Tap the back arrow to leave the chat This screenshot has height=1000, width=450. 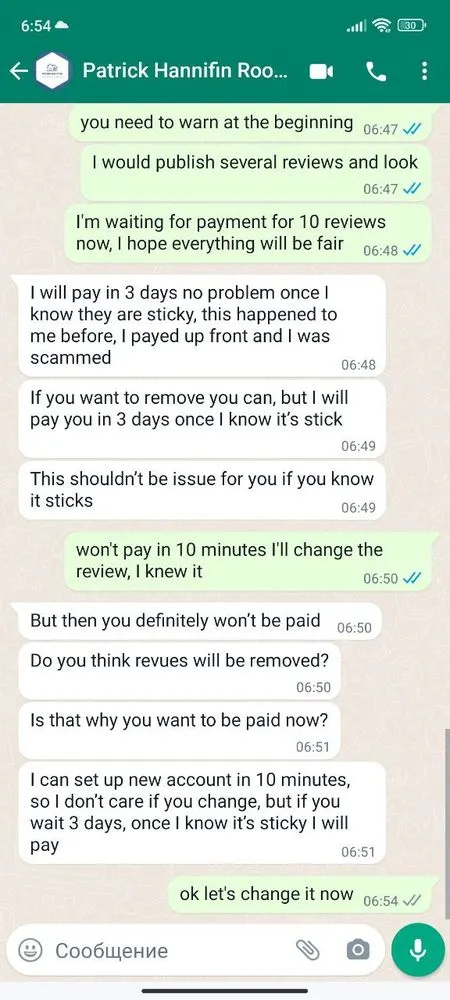[x=19, y=71]
